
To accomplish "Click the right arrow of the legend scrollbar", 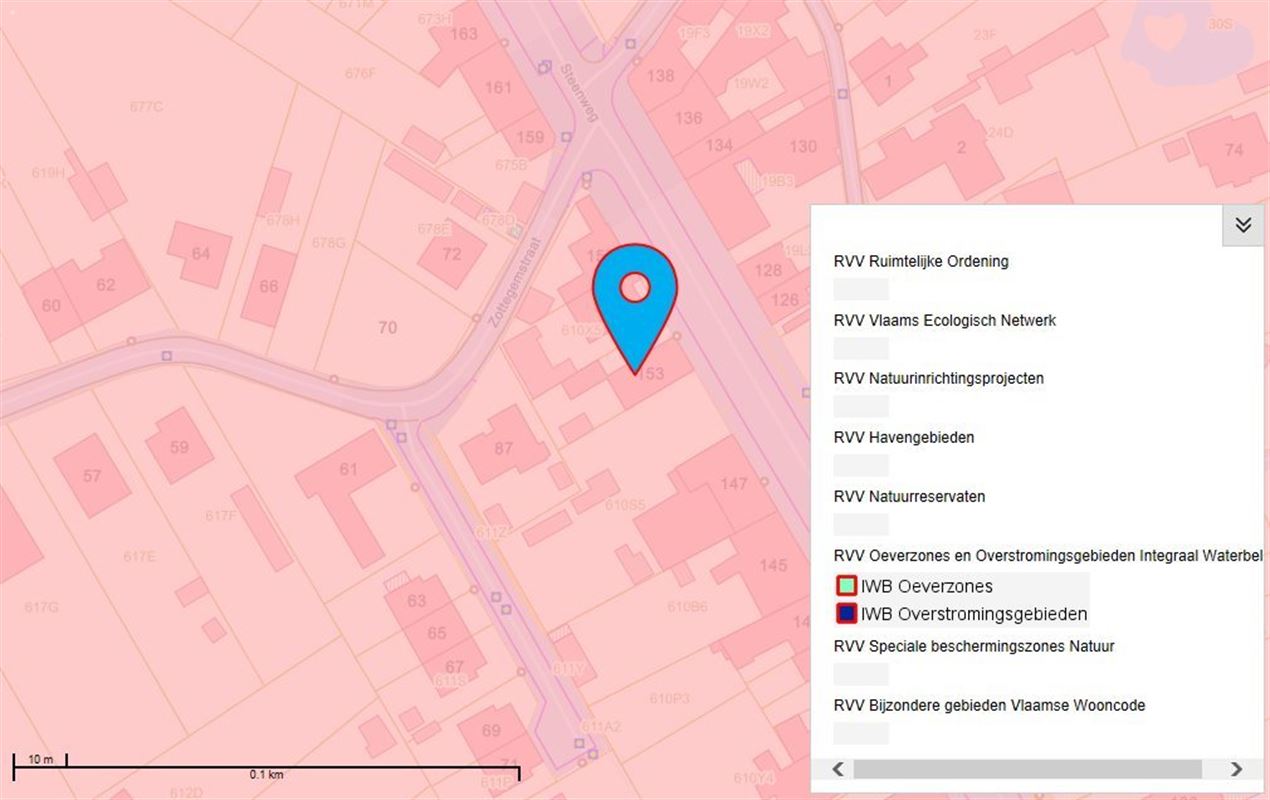I will click(1236, 769).
